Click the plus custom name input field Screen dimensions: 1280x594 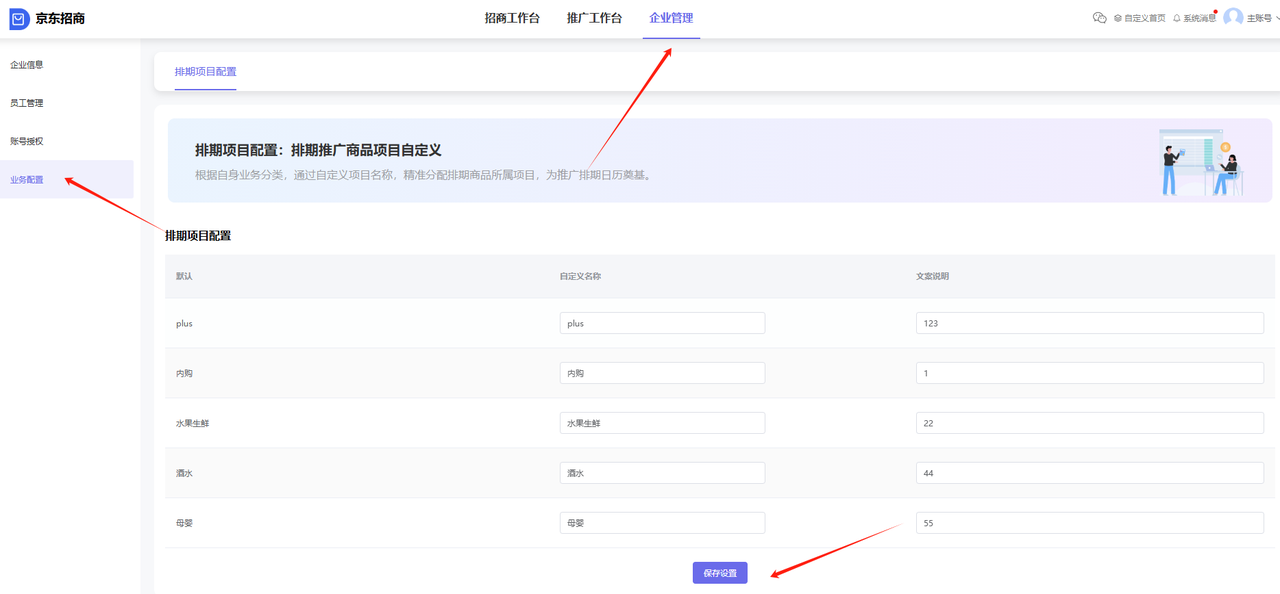pos(662,322)
